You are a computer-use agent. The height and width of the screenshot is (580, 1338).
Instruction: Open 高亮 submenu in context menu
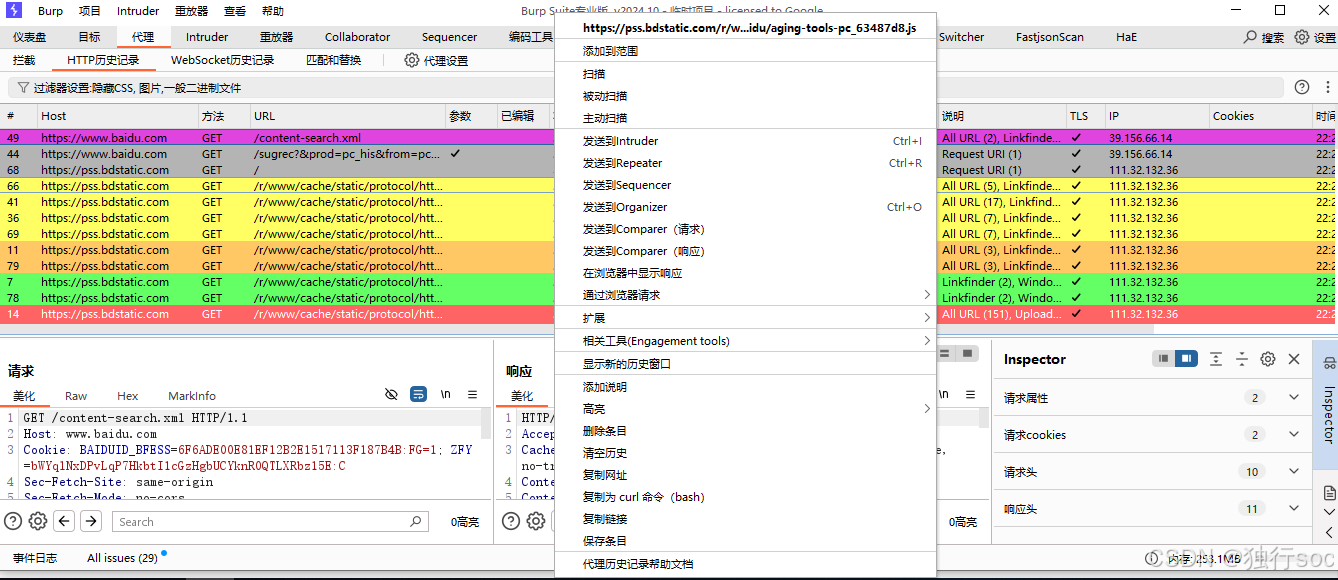(745, 409)
